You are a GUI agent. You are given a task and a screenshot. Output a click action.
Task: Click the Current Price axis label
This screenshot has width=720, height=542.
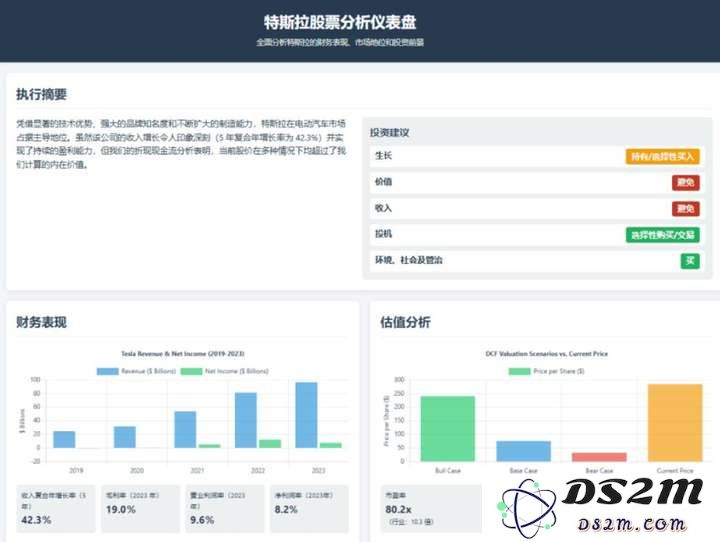(x=675, y=471)
